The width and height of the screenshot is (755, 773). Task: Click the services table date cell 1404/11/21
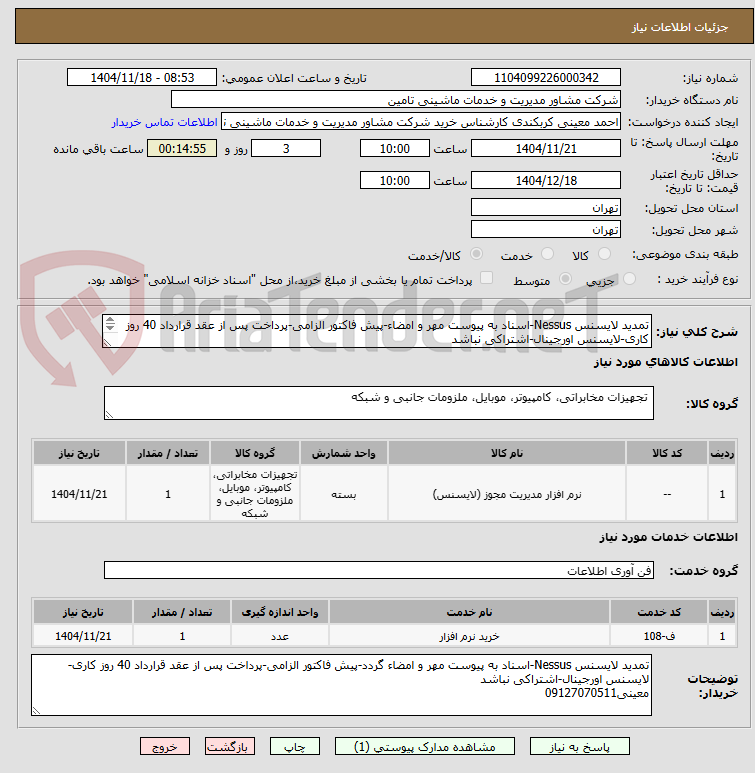coord(83,636)
